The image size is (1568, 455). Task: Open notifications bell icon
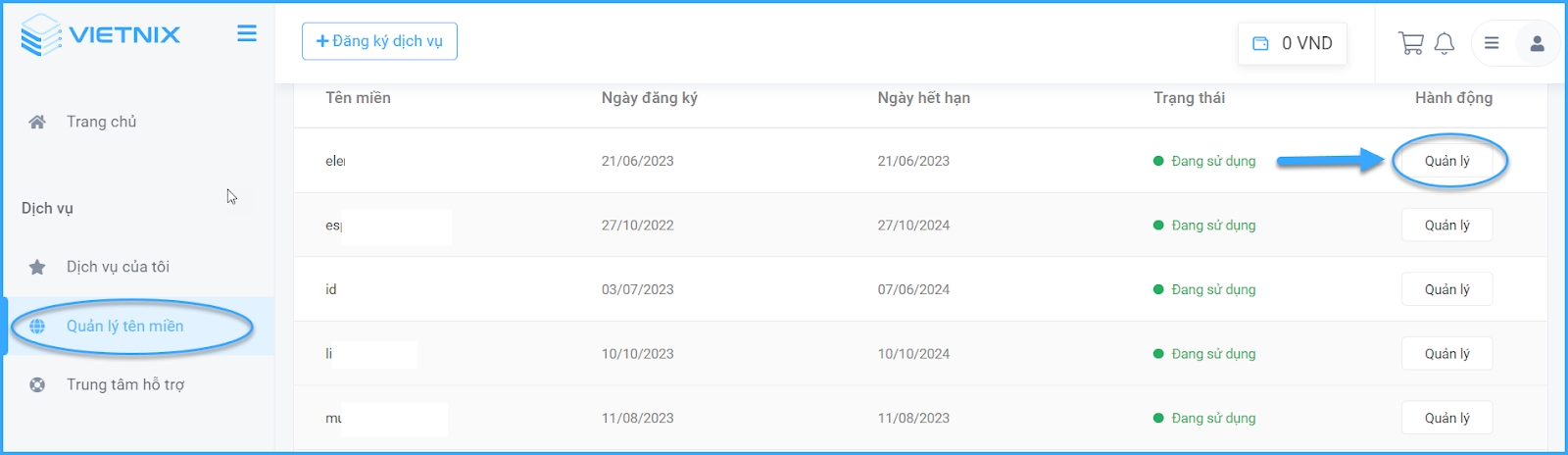click(1445, 43)
